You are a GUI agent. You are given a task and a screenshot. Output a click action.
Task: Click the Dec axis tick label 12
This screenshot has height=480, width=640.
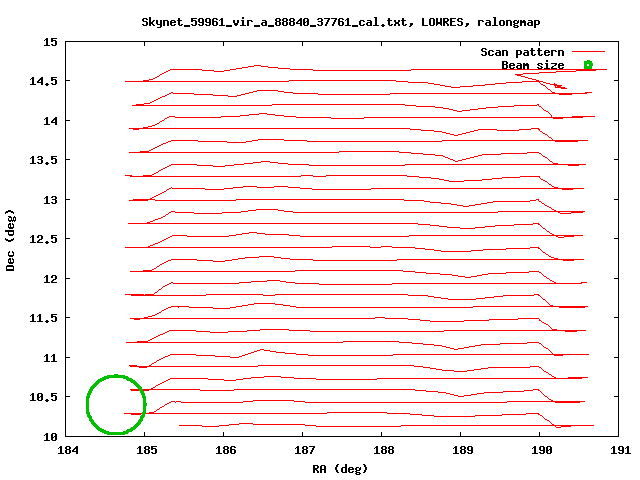[50, 279]
